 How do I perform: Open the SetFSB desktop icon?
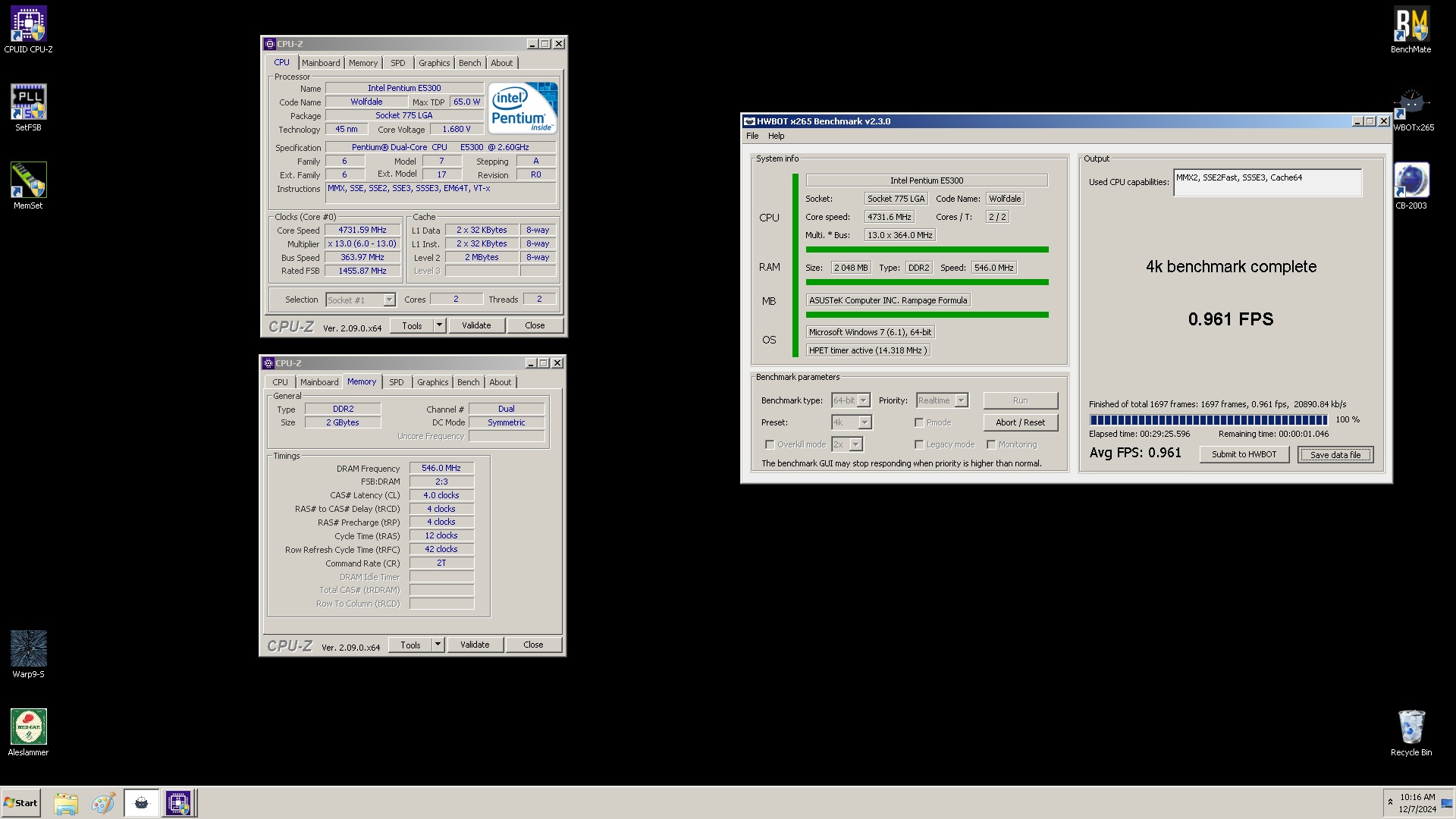(x=28, y=108)
